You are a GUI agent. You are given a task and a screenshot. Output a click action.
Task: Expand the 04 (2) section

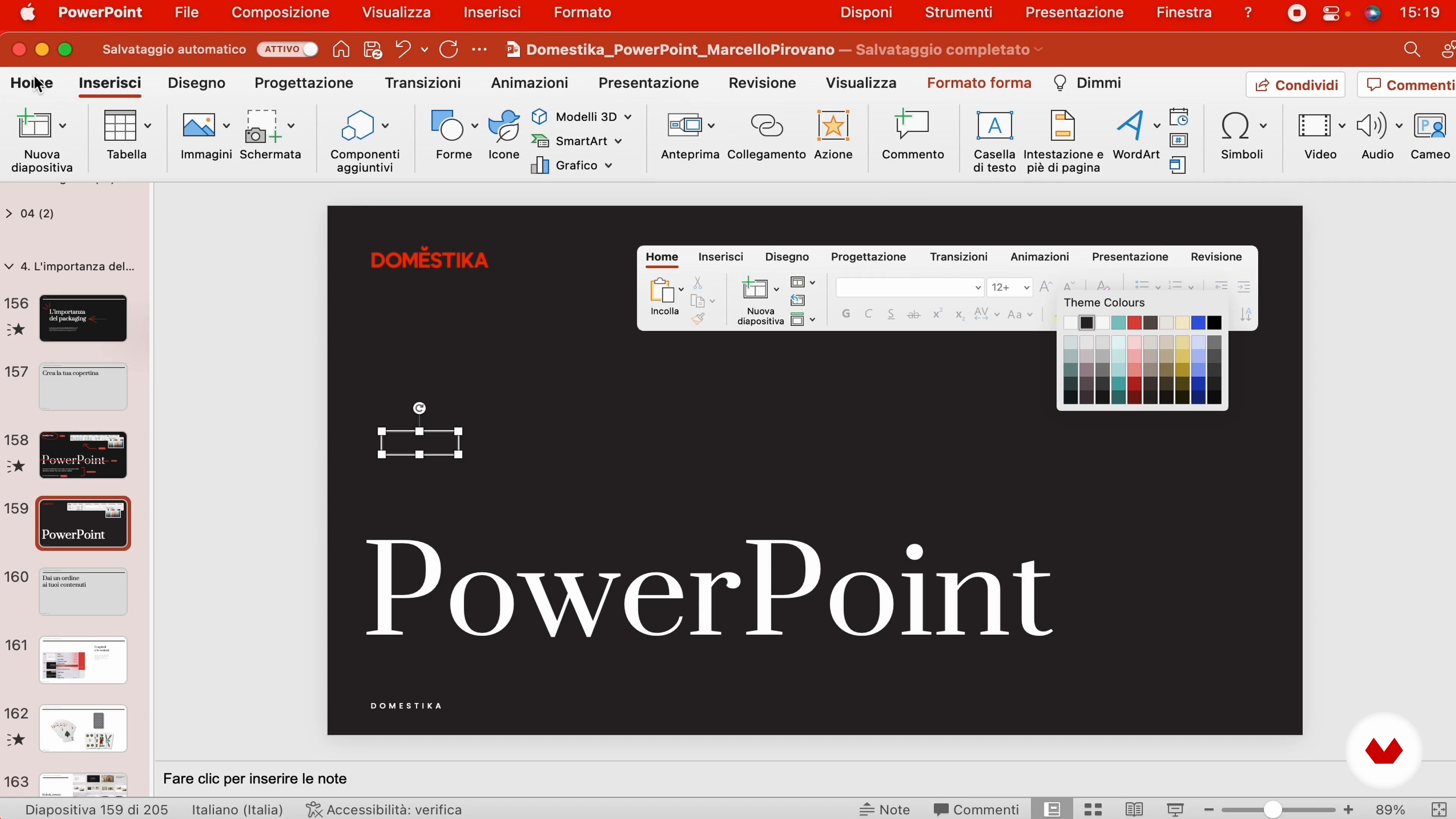pyautogui.click(x=8, y=213)
